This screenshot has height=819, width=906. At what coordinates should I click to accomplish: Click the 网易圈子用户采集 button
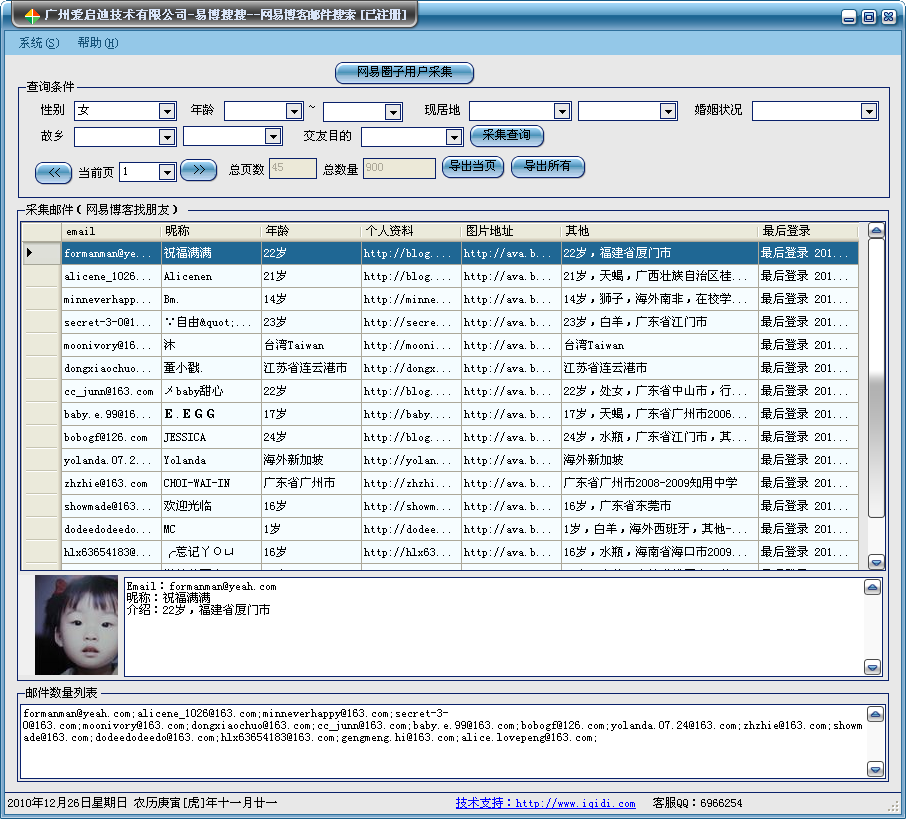click(404, 72)
